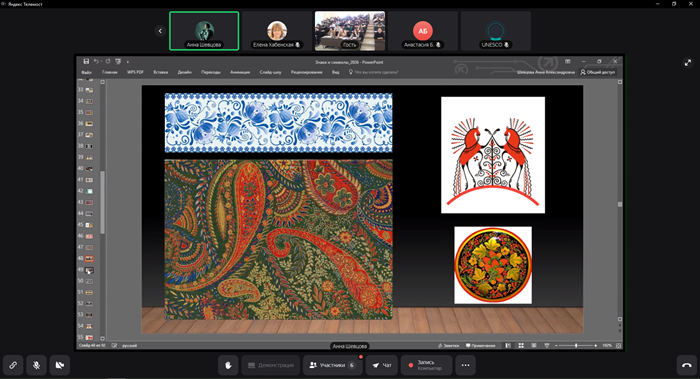Toggle the Примечания comments pane
This screenshot has height=379, width=700.
pos(481,346)
